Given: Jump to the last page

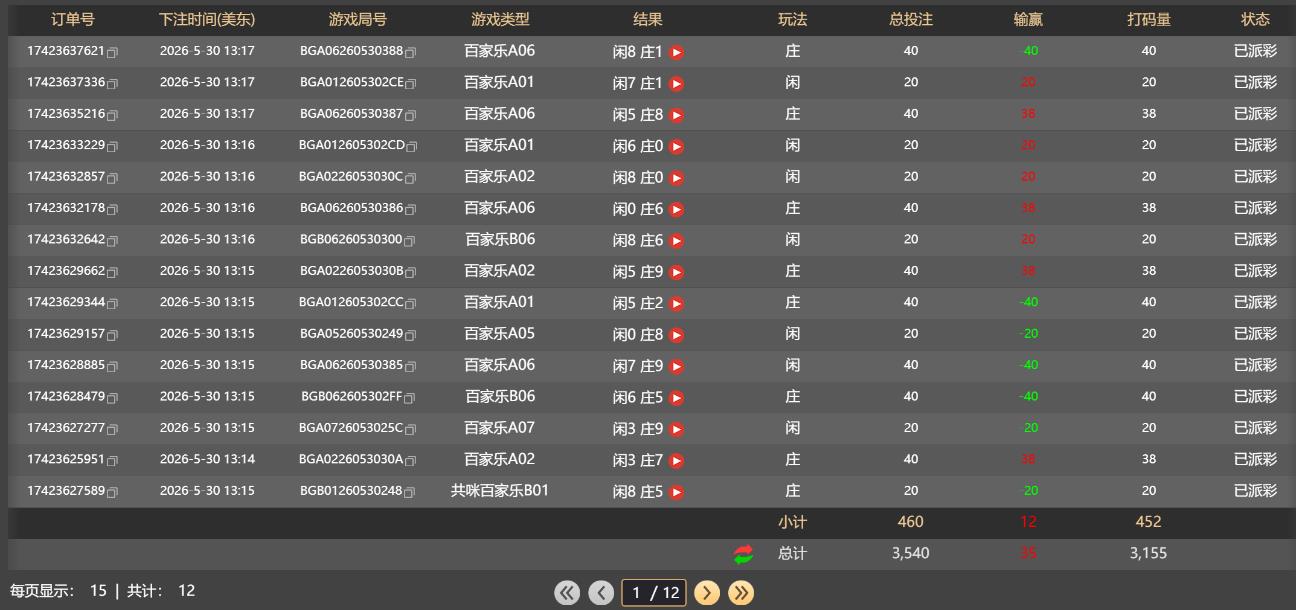Looking at the screenshot, I should (x=741, y=593).
